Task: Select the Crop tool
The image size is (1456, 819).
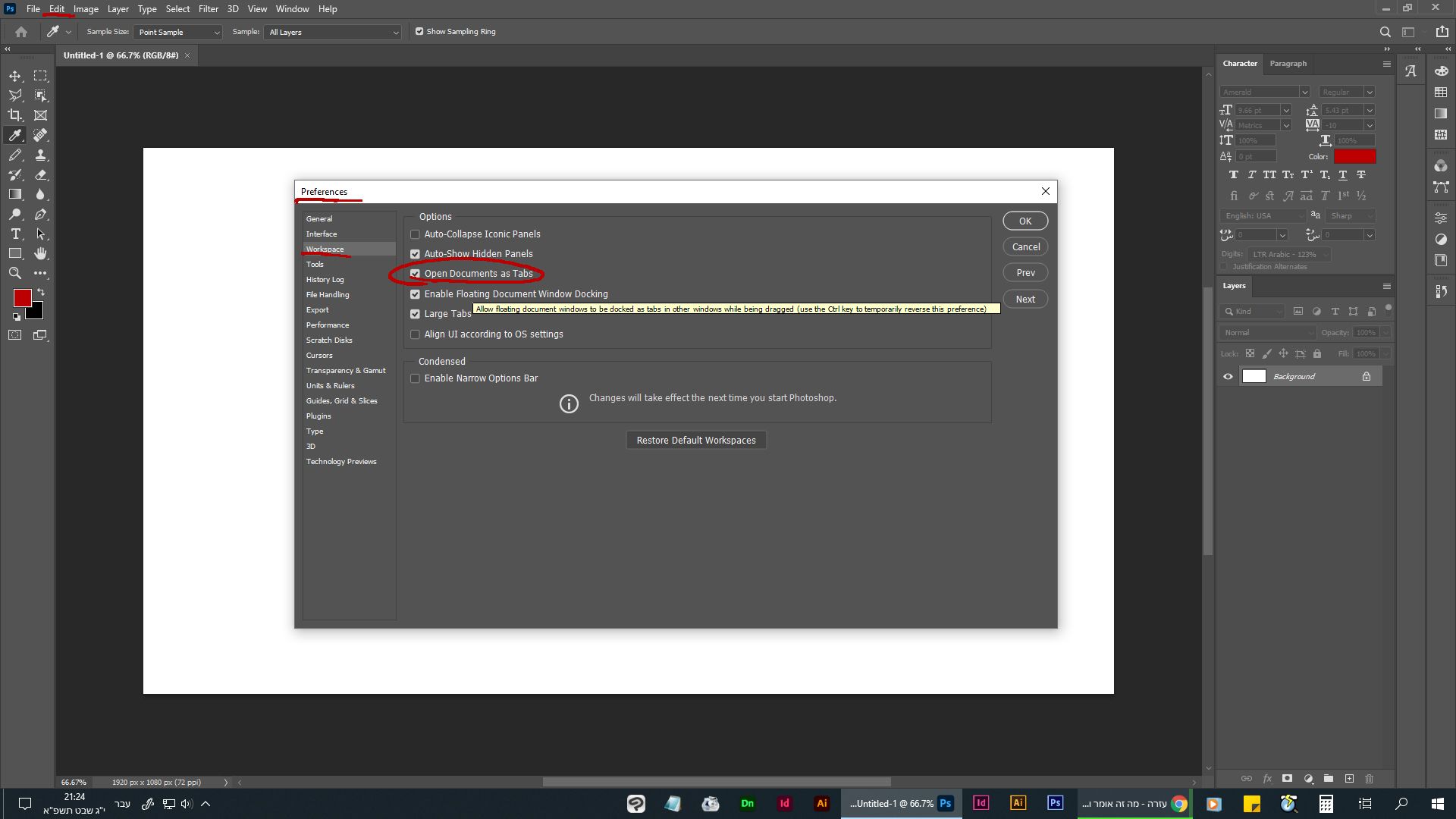Action: click(x=15, y=115)
